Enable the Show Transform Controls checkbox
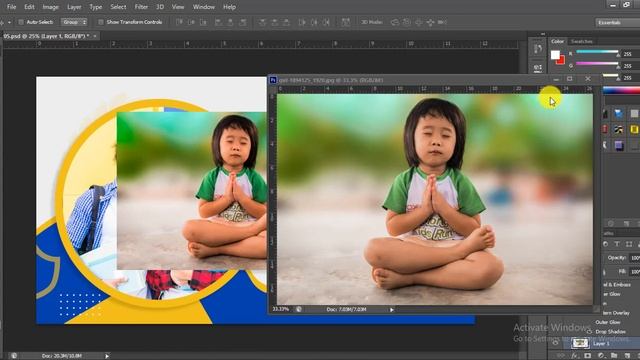Screen dimensions: 640x360 click(x=100, y=22)
